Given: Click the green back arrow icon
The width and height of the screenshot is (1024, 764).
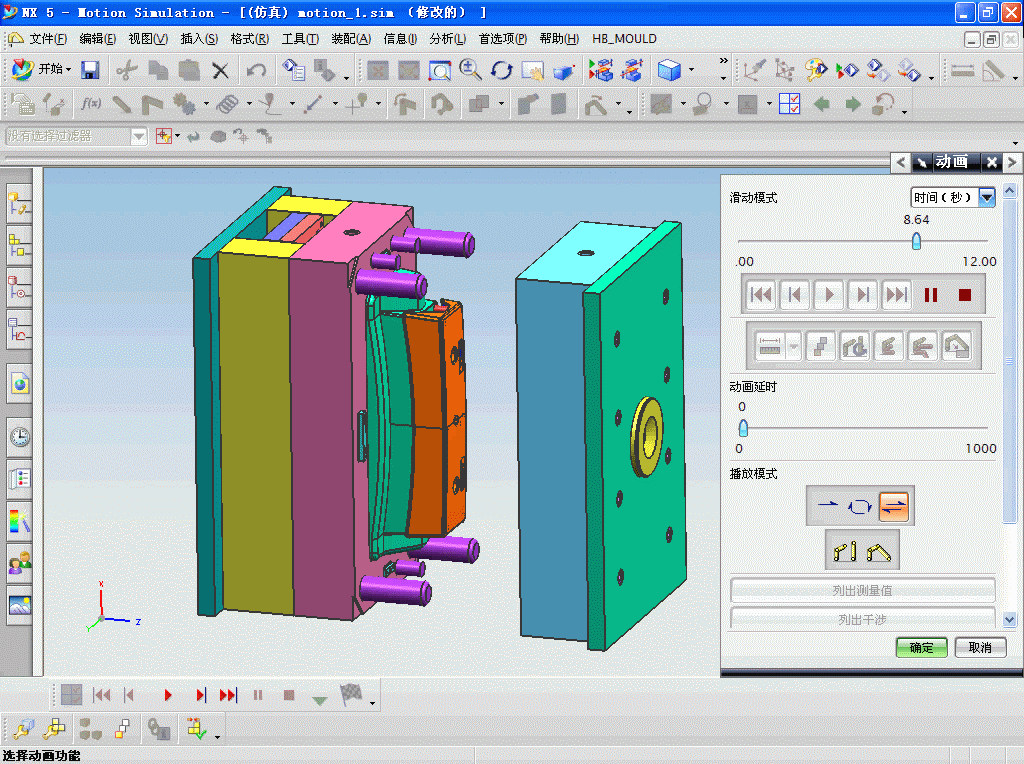Looking at the screenshot, I should pyautogui.click(x=822, y=104).
